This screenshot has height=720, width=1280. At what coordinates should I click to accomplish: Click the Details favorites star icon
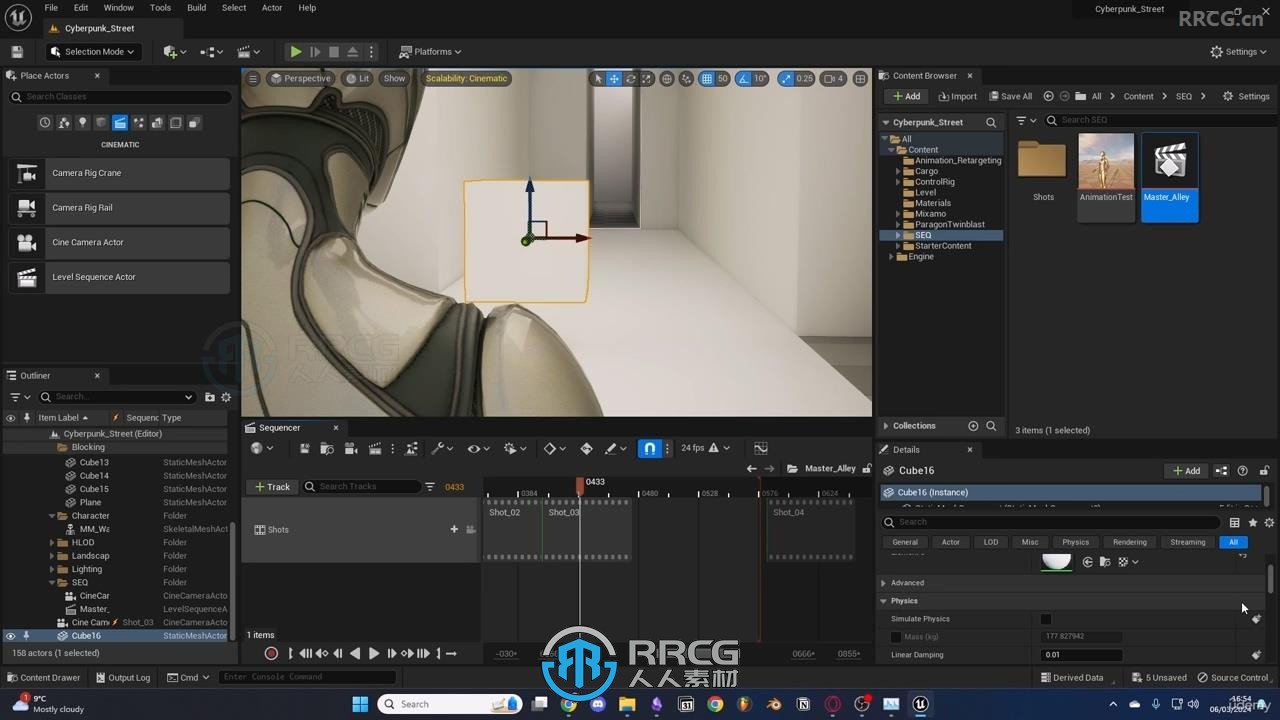point(1252,522)
